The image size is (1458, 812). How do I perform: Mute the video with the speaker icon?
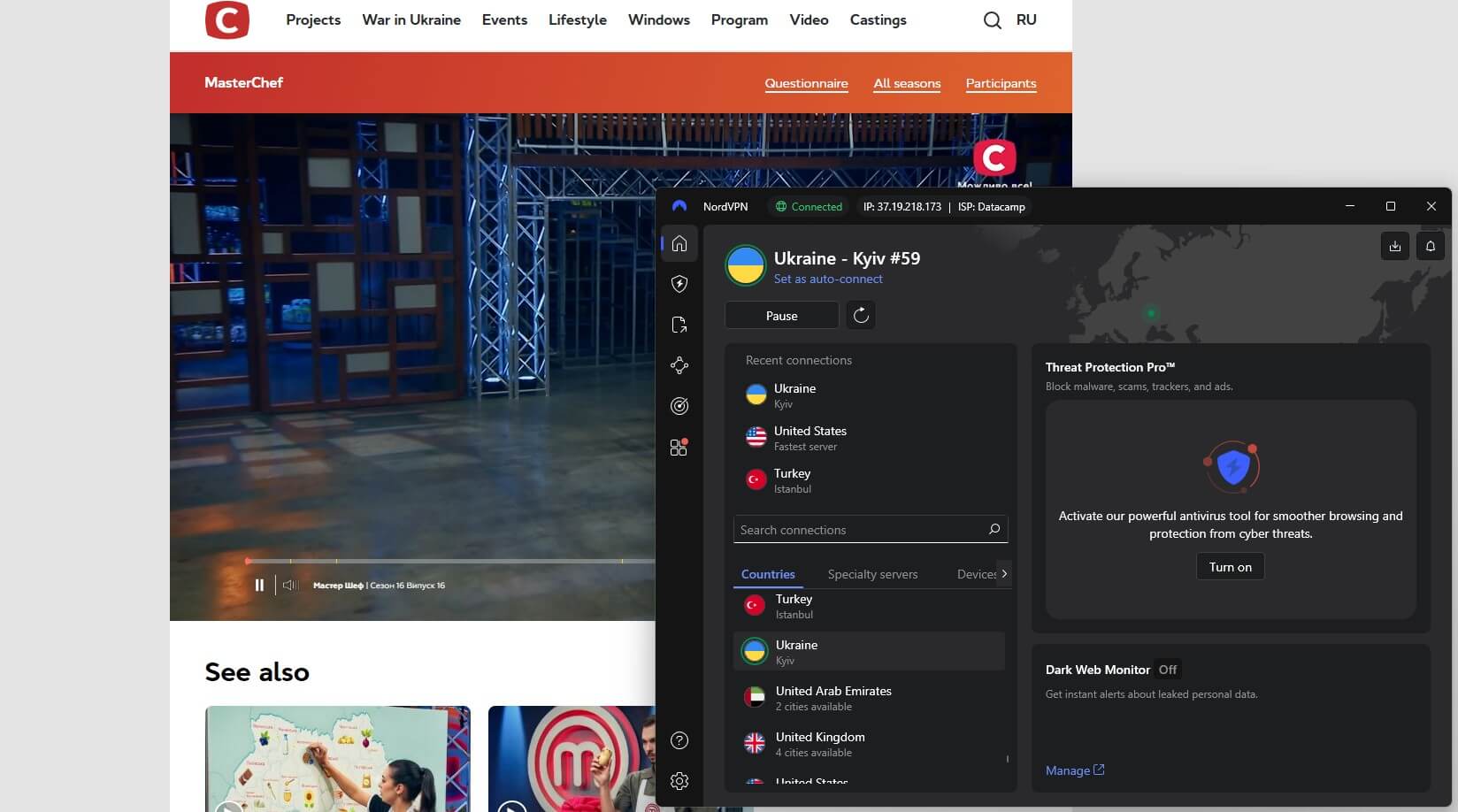(x=290, y=585)
